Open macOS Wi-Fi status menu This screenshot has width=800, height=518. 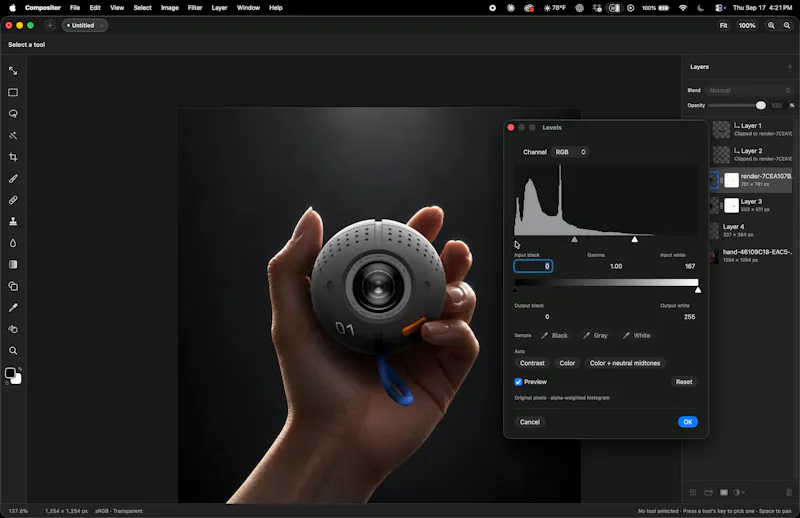tap(683, 8)
